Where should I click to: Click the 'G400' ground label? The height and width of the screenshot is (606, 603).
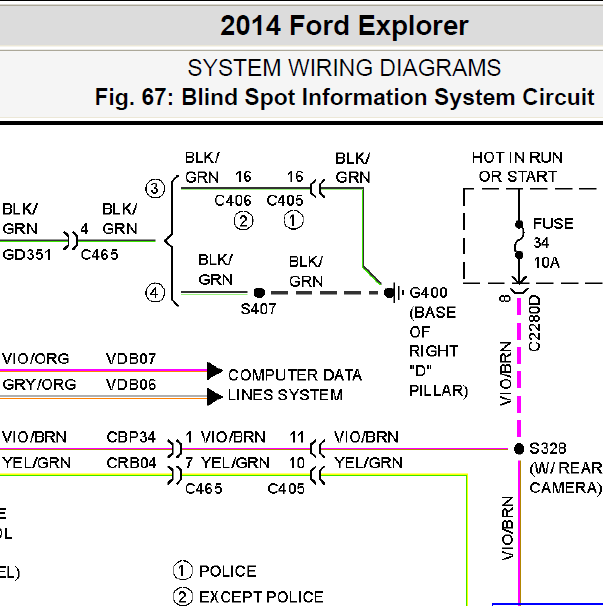point(428,293)
